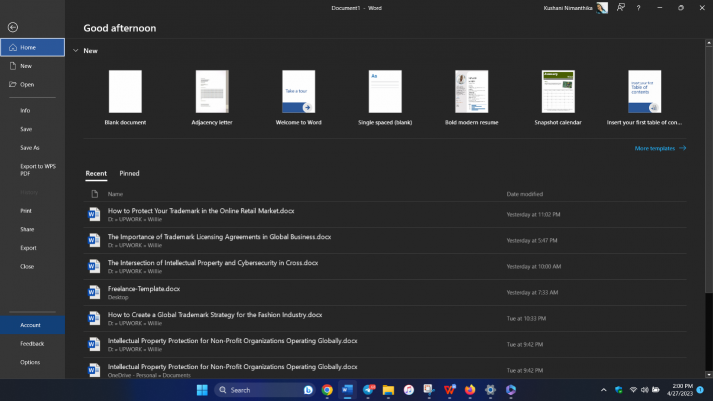Open the Home page in sidebar
This screenshot has height=401, width=713.
[32, 47]
